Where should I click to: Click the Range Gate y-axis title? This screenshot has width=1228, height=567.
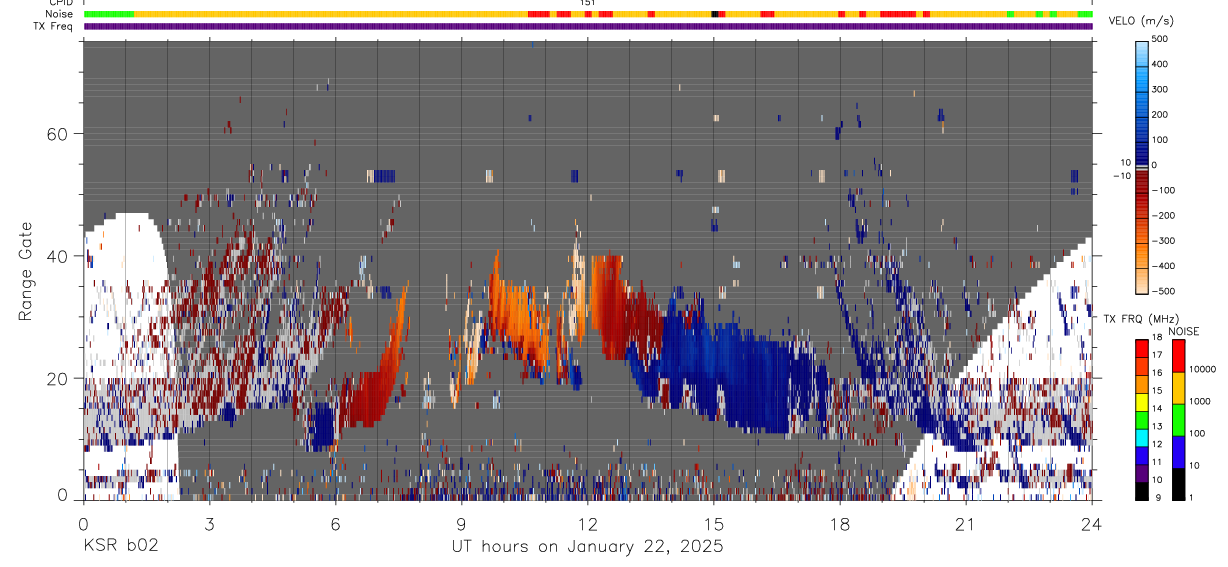pyautogui.click(x=26, y=270)
